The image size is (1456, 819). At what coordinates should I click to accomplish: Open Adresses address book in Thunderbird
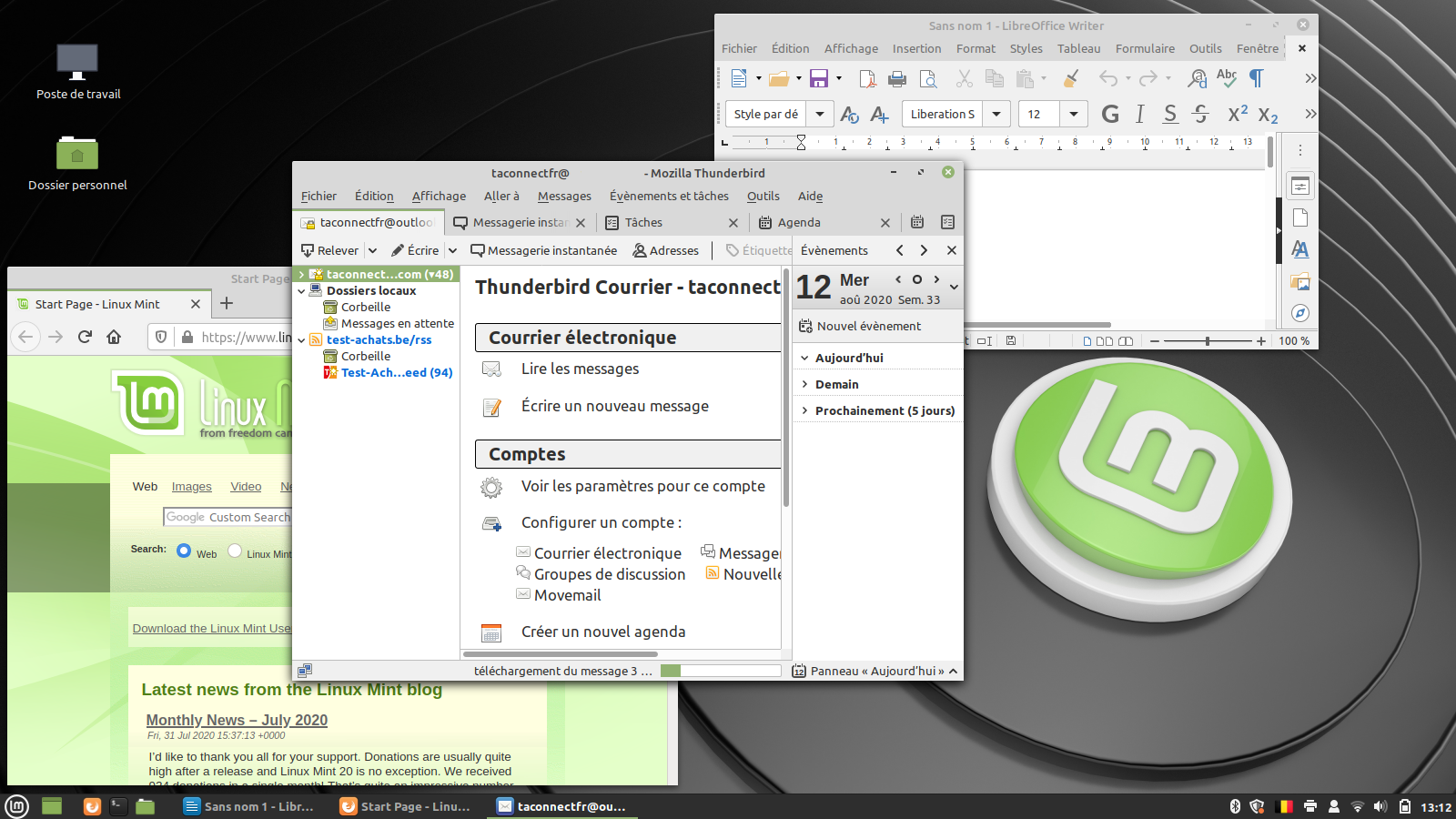(666, 250)
